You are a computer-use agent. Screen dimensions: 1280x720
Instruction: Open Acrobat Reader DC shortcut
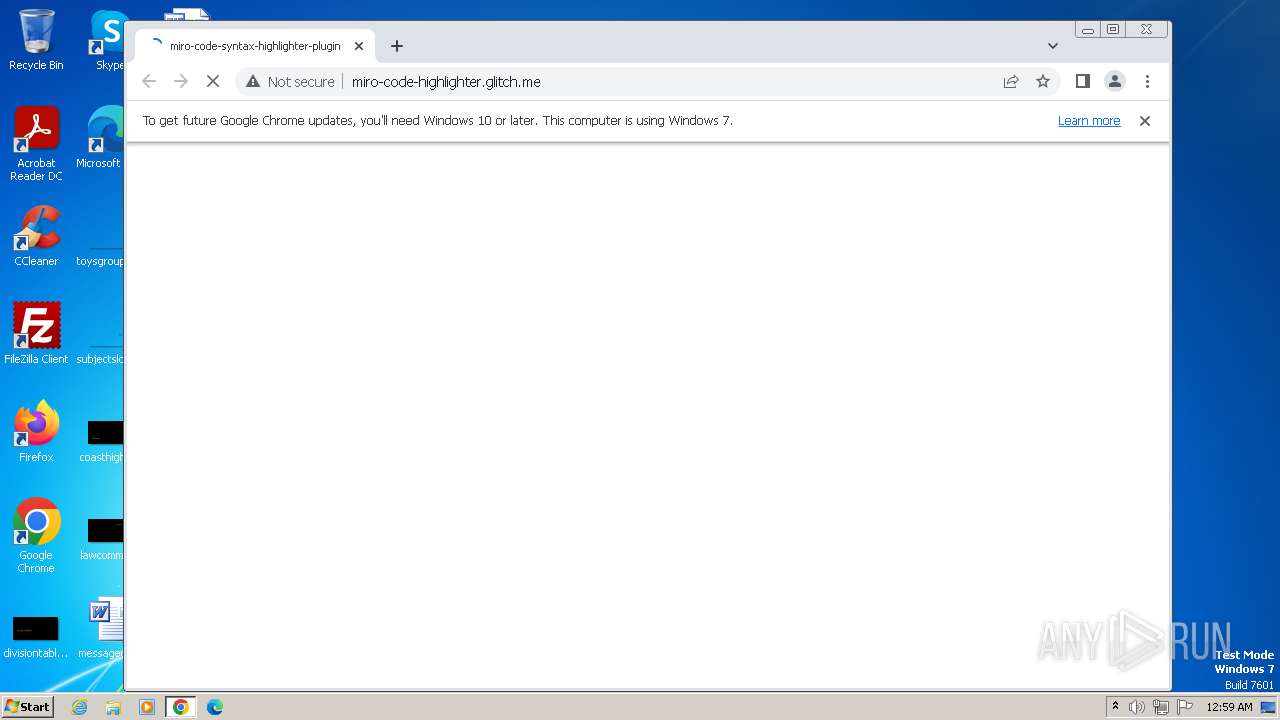tap(36, 144)
